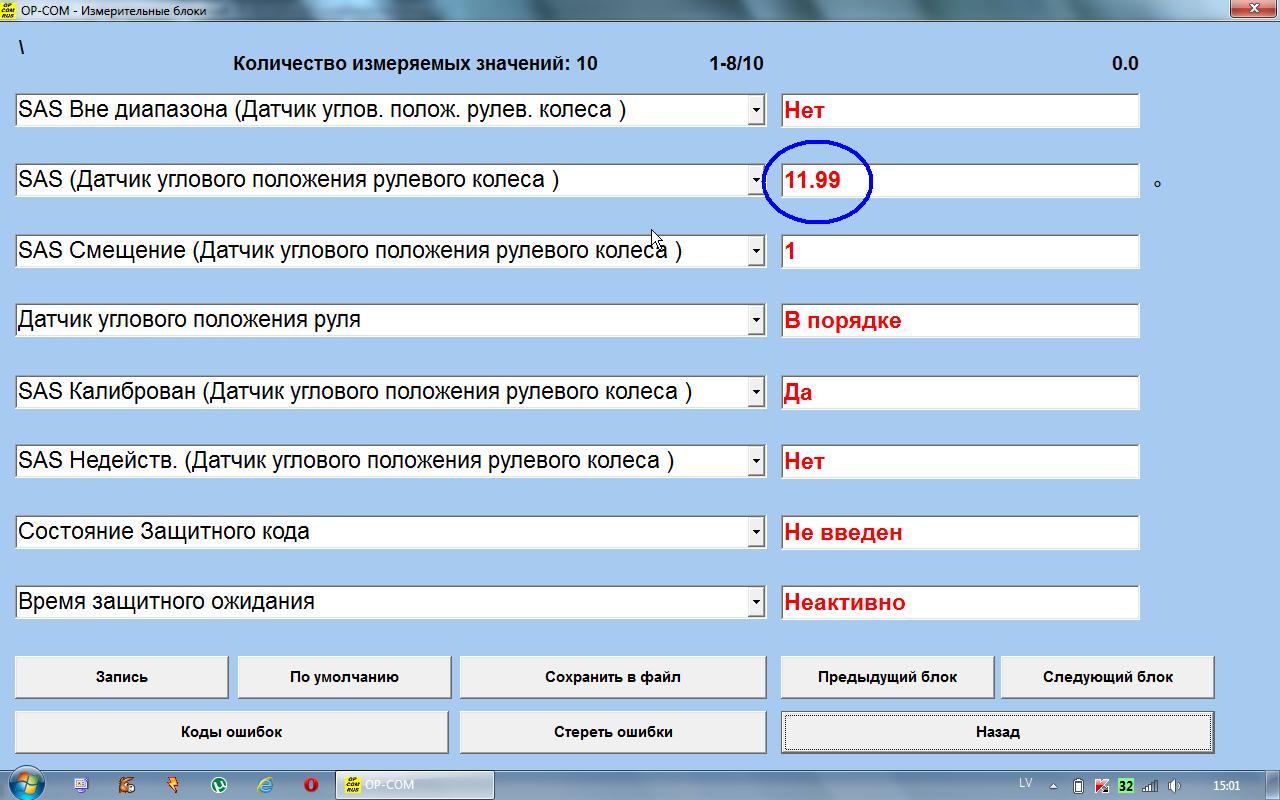Close the OP-COM window
This screenshot has height=800, width=1280.
tap(1252, 8)
